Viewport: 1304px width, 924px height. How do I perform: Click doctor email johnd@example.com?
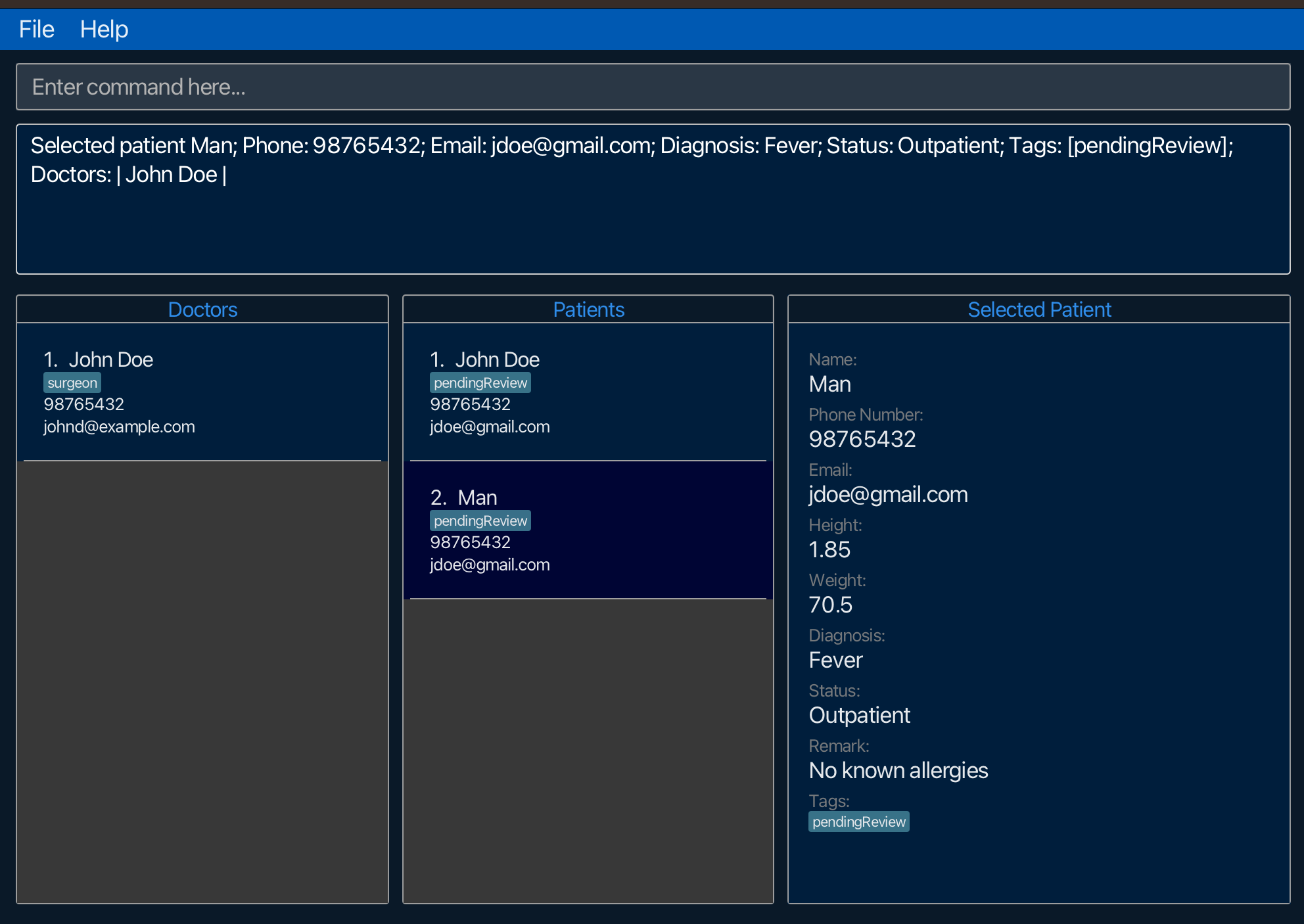[x=119, y=427]
